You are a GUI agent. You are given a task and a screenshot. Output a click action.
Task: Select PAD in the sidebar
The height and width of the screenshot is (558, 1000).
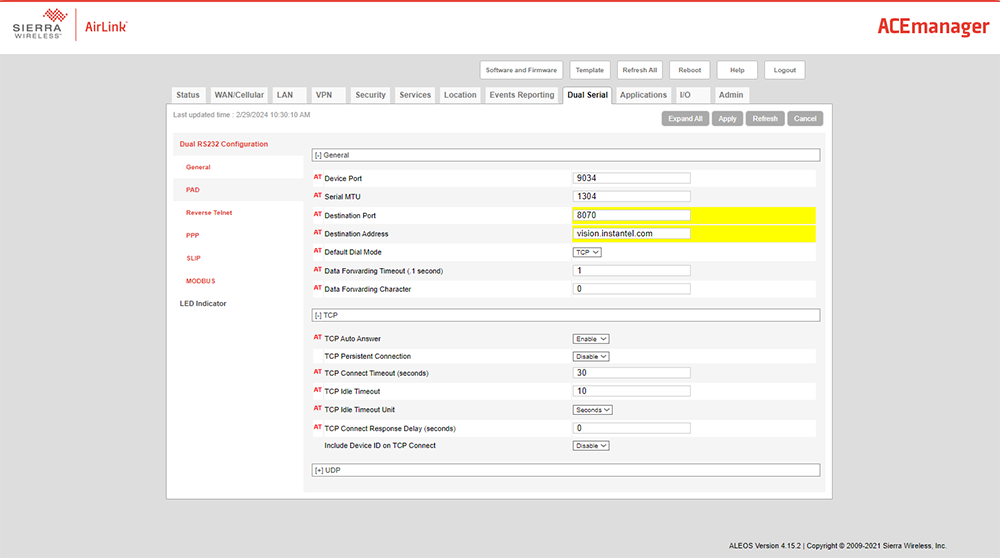click(x=193, y=190)
